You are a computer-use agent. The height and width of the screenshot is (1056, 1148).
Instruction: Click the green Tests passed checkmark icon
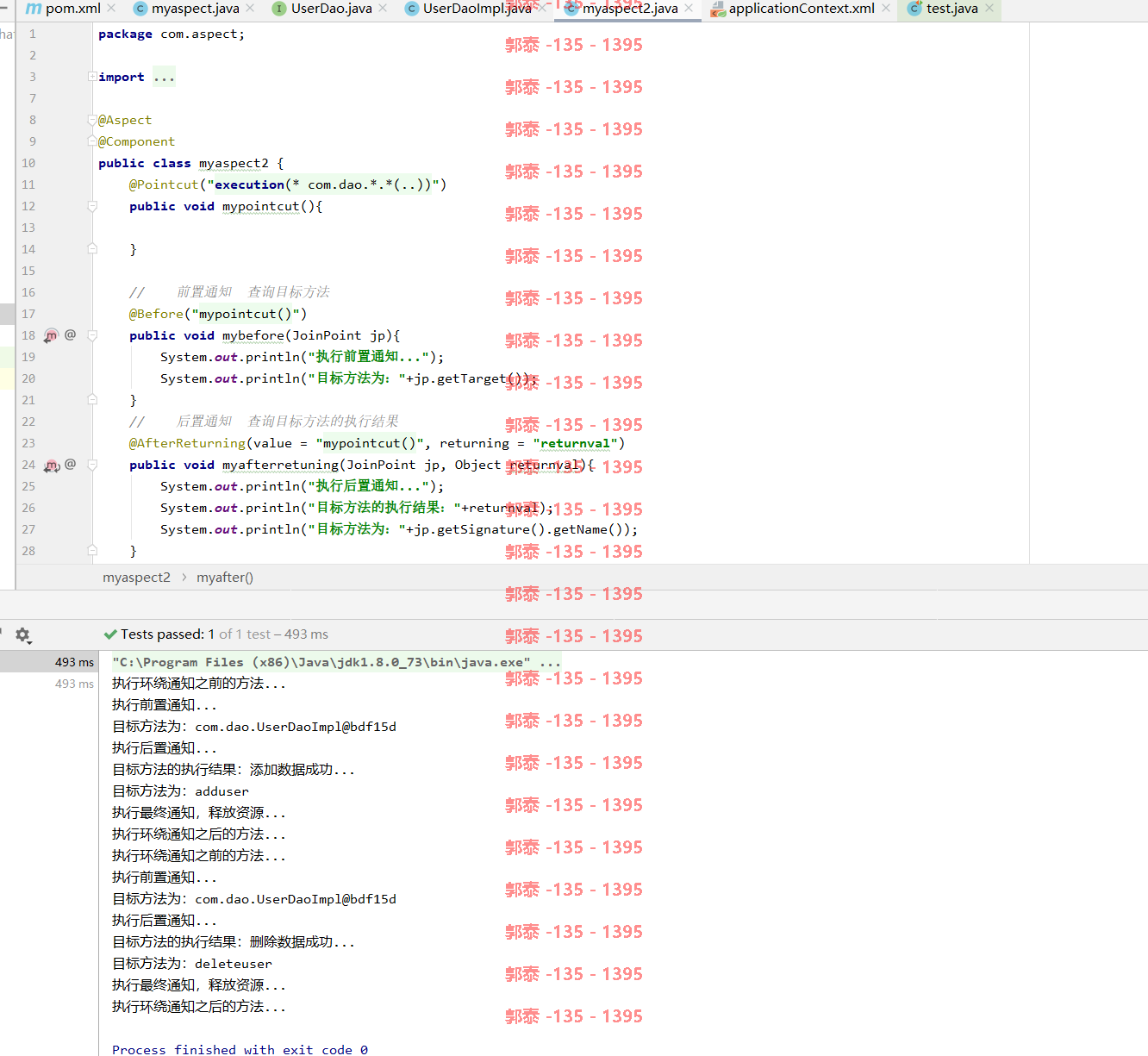110,634
